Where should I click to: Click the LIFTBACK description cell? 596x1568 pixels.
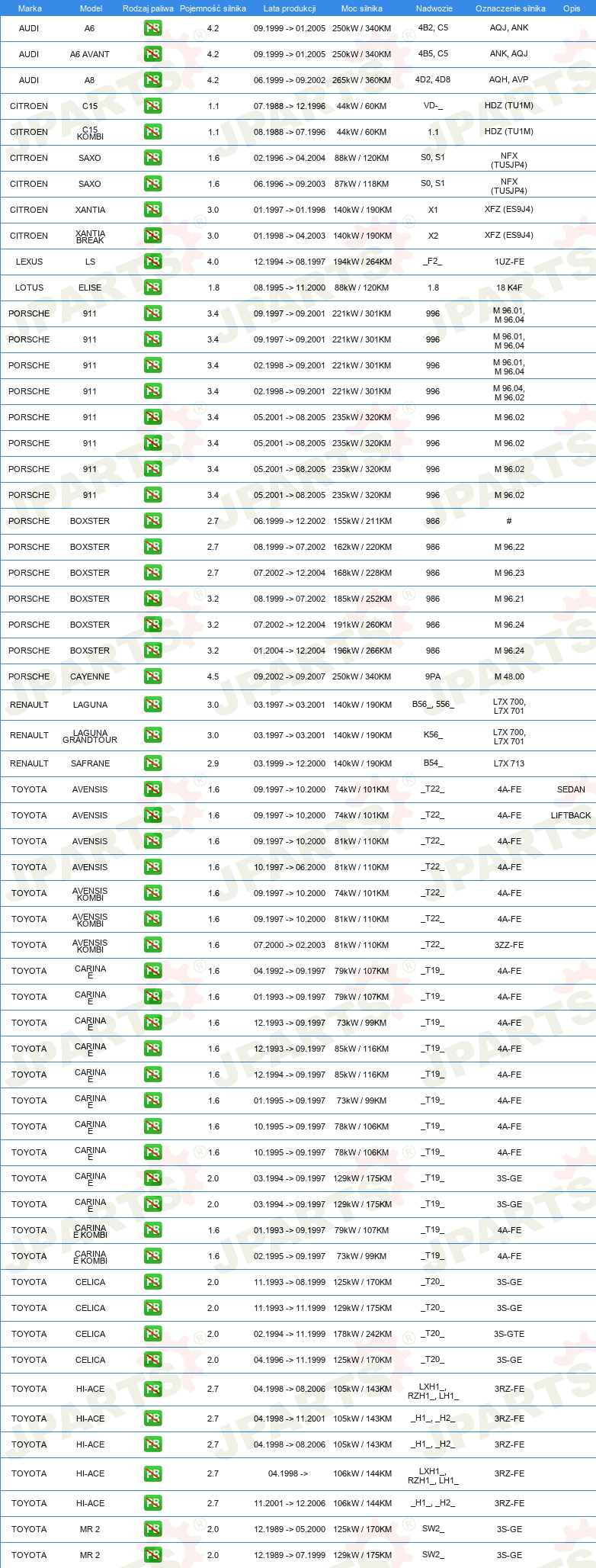click(x=571, y=815)
